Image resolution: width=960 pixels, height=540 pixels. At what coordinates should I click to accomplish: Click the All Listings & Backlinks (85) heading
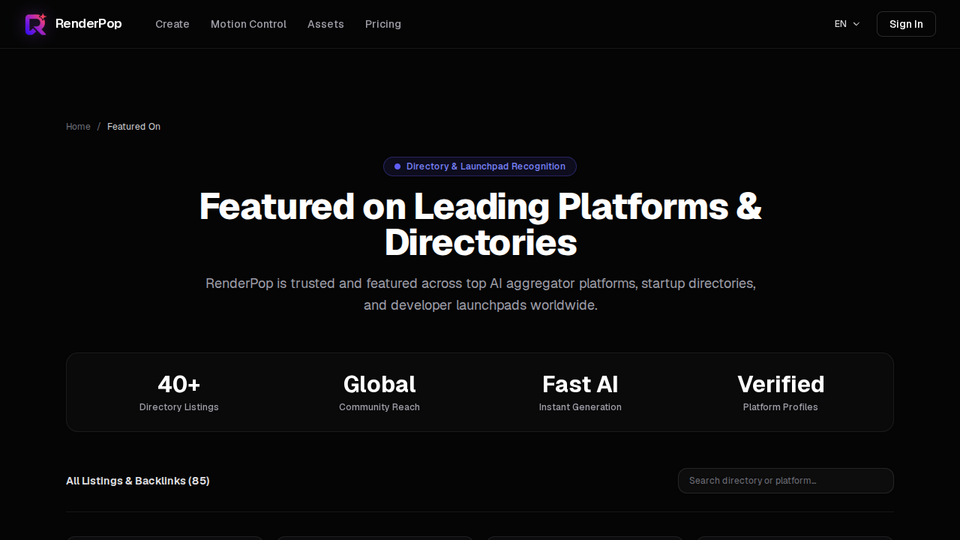[x=138, y=481]
